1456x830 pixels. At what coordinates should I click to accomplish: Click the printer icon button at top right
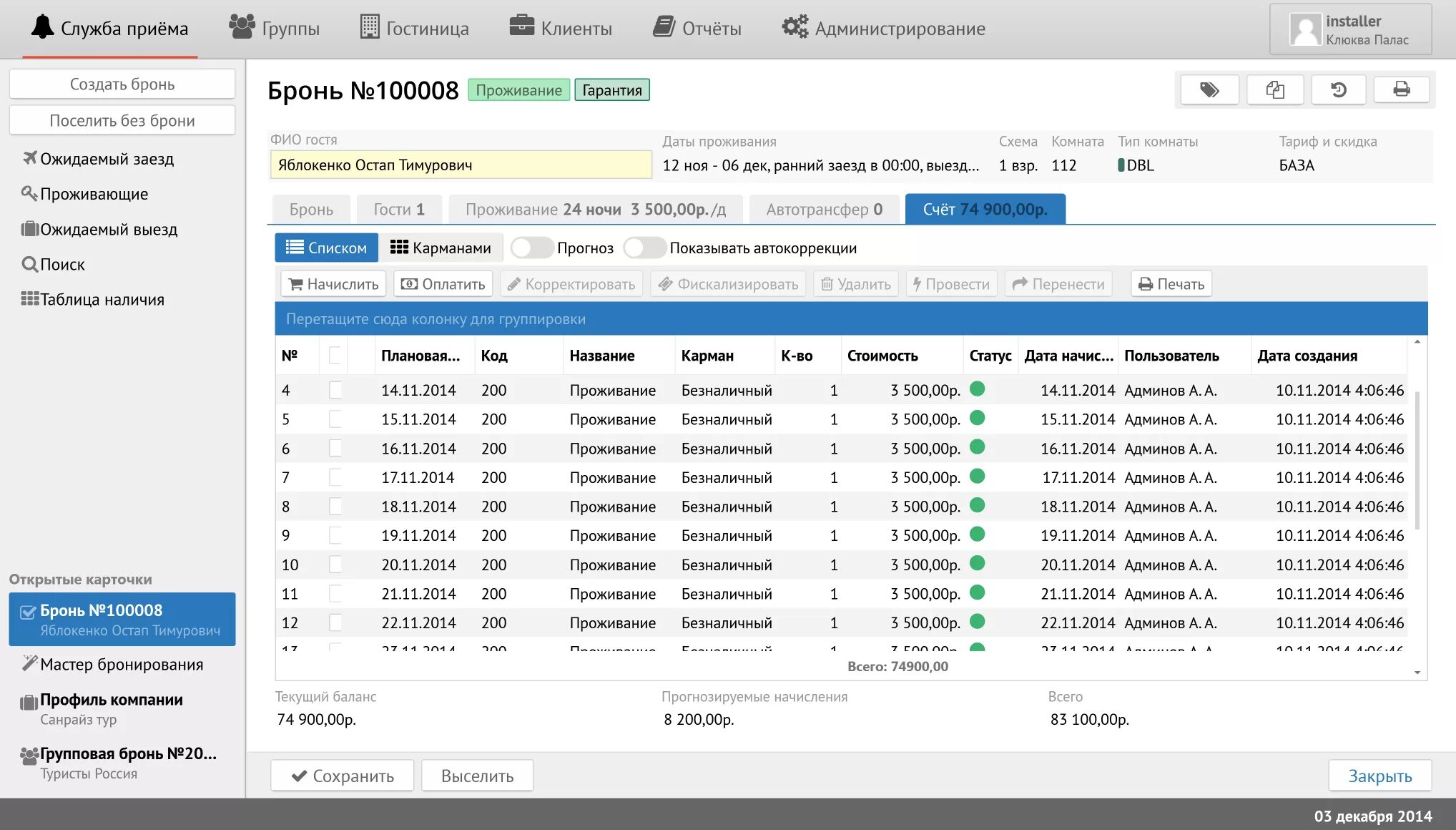click(x=1402, y=90)
